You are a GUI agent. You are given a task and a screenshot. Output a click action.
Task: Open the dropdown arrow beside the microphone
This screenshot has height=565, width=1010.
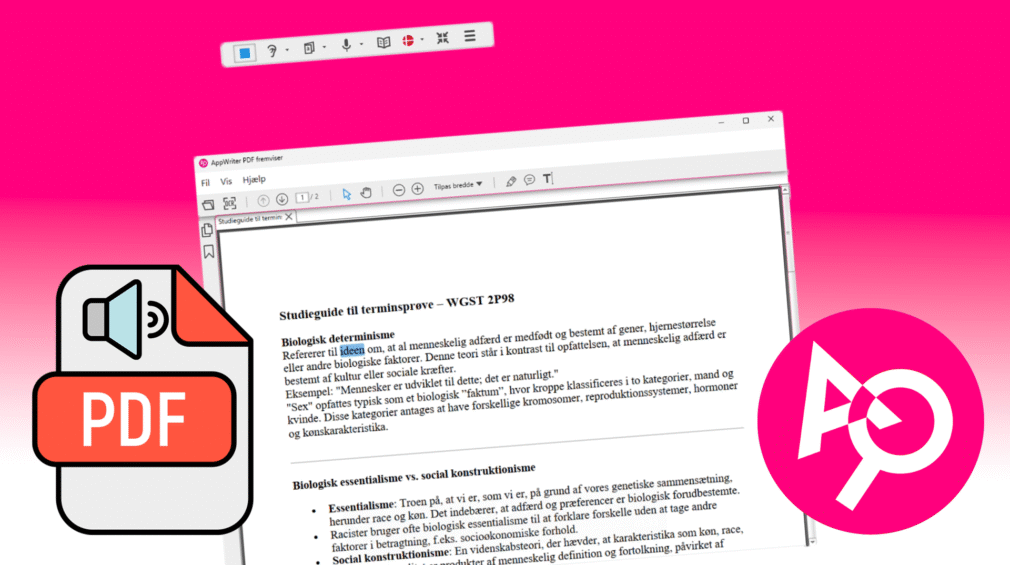click(x=361, y=46)
